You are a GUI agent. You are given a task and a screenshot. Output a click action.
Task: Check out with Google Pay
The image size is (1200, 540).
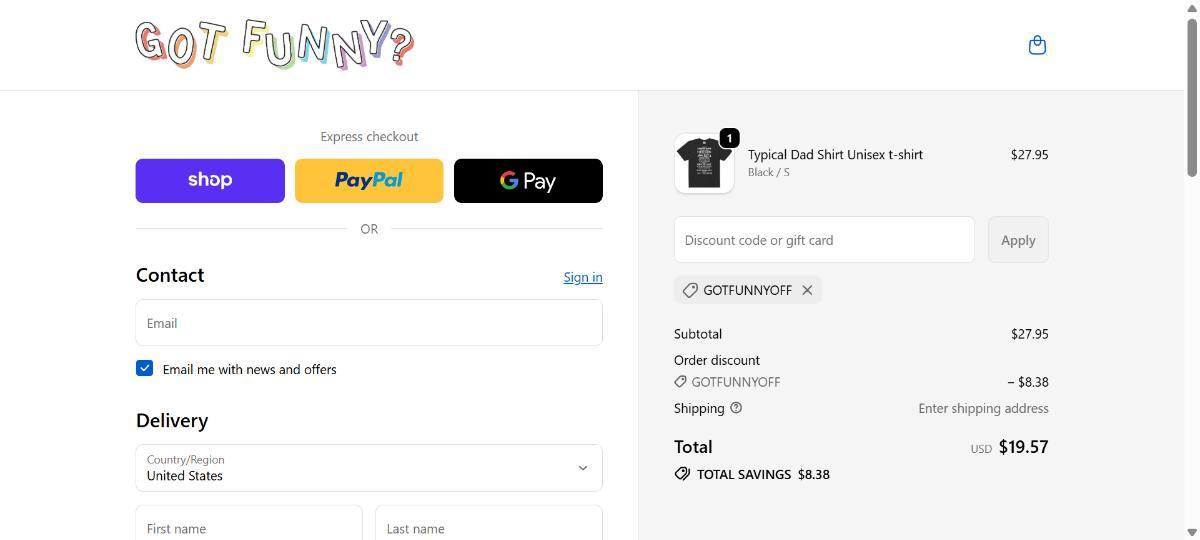tap(528, 181)
